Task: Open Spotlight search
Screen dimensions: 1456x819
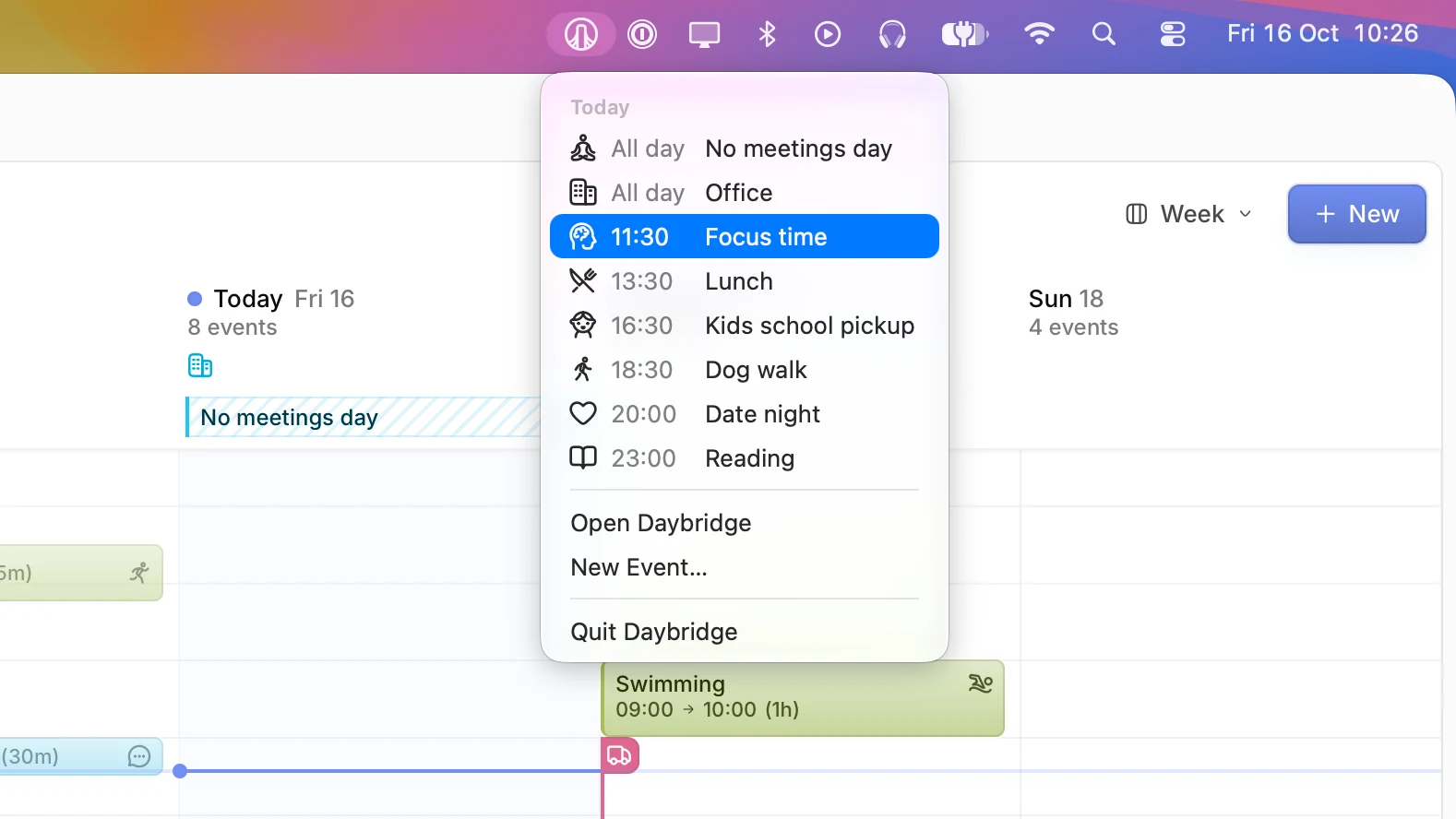Action: (1104, 35)
